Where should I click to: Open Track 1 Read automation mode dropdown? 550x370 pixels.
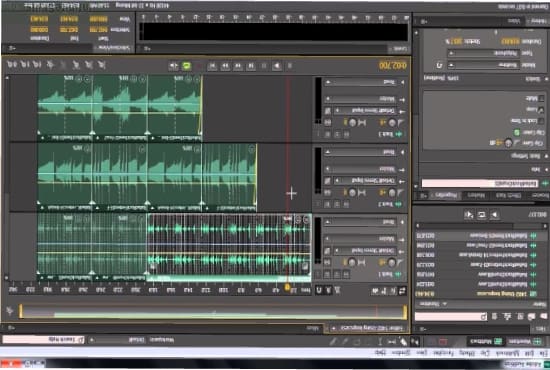(x=361, y=222)
